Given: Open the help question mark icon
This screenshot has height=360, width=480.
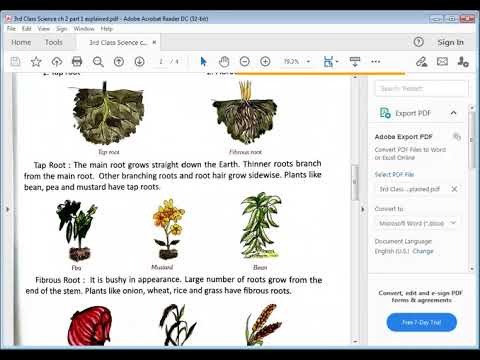Looking at the screenshot, I should (418, 42).
